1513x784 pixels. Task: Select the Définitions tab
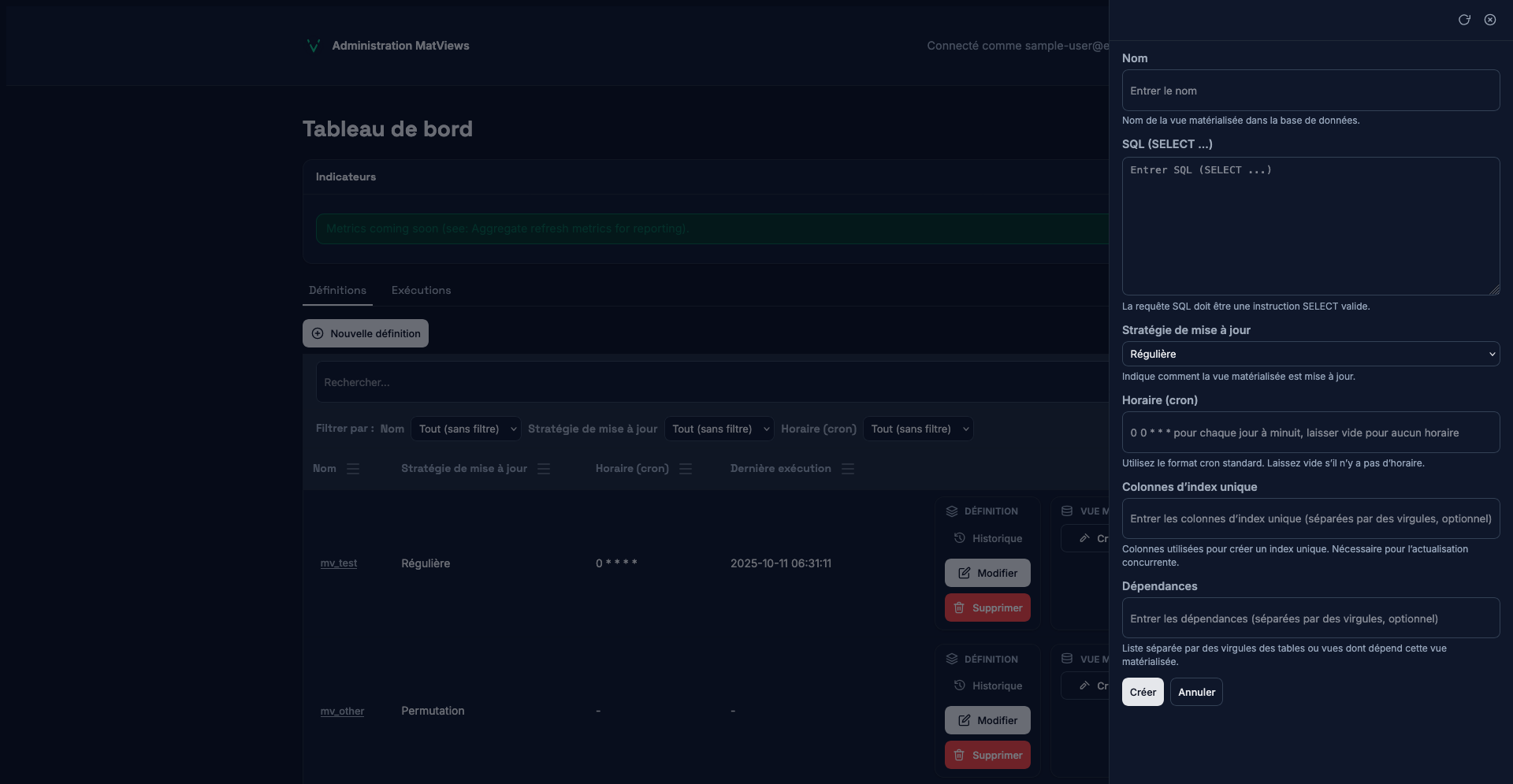pyautogui.click(x=337, y=290)
